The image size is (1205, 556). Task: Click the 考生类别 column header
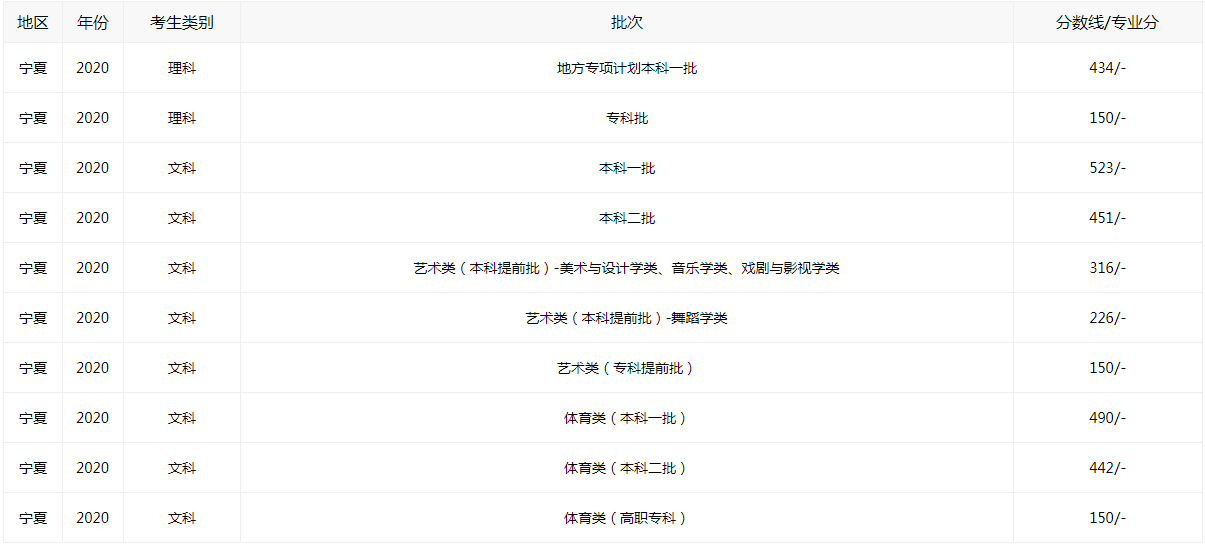182,23
